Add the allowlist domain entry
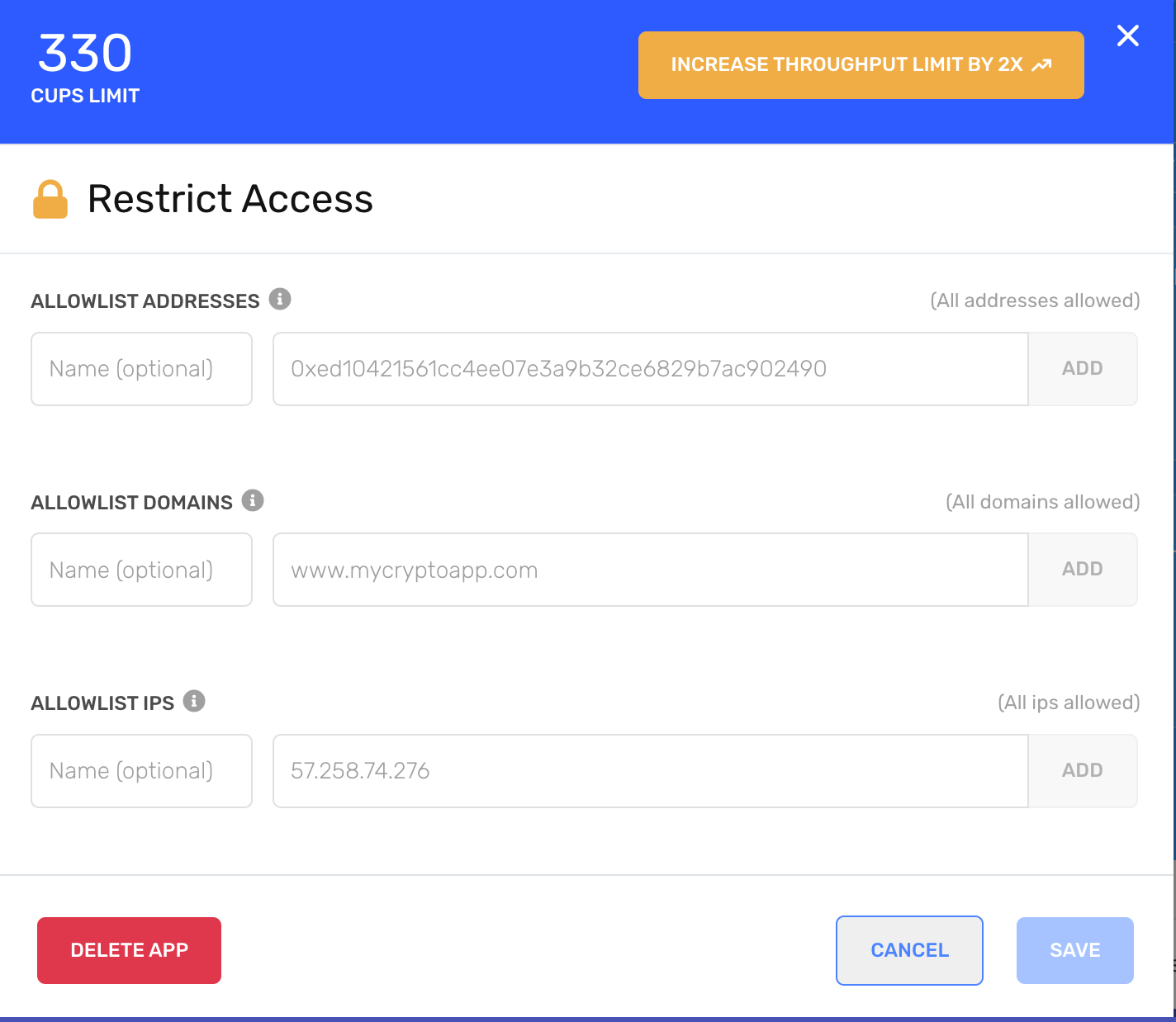This screenshot has height=1022, width=1176. [1082, 570]
